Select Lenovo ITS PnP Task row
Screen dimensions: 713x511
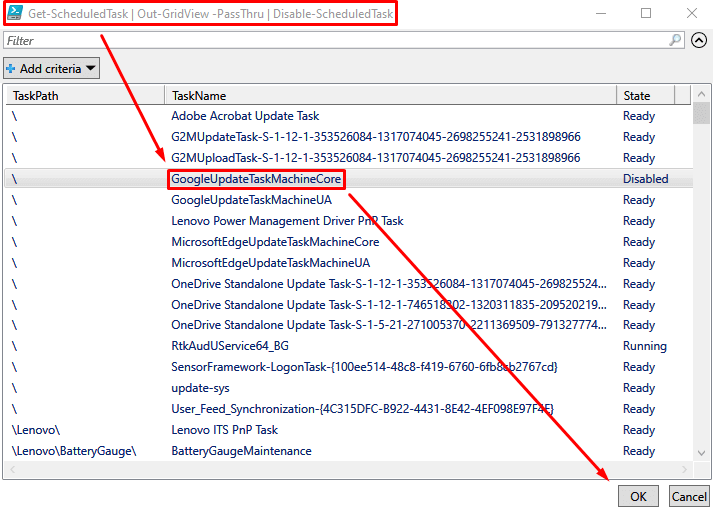[x=224, y=430]
